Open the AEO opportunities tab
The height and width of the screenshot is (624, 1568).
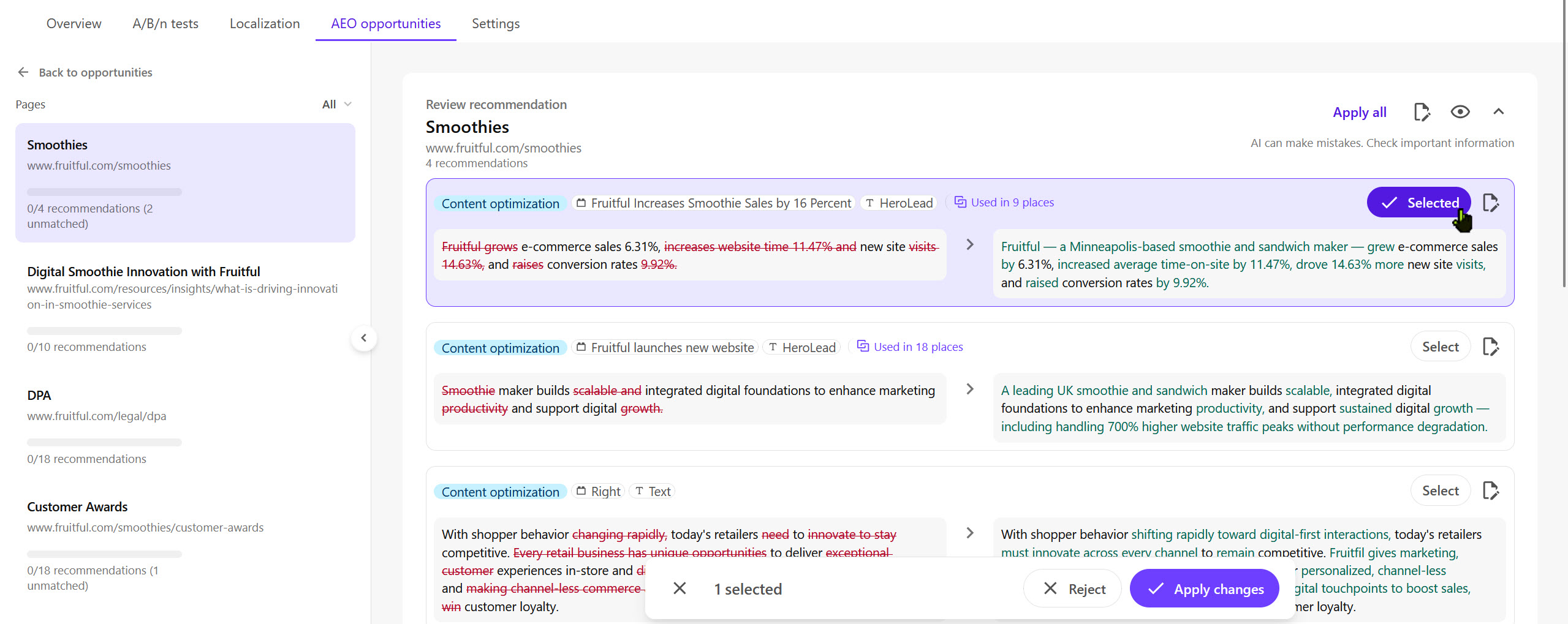pyautogui.click(x=386, y=23)
